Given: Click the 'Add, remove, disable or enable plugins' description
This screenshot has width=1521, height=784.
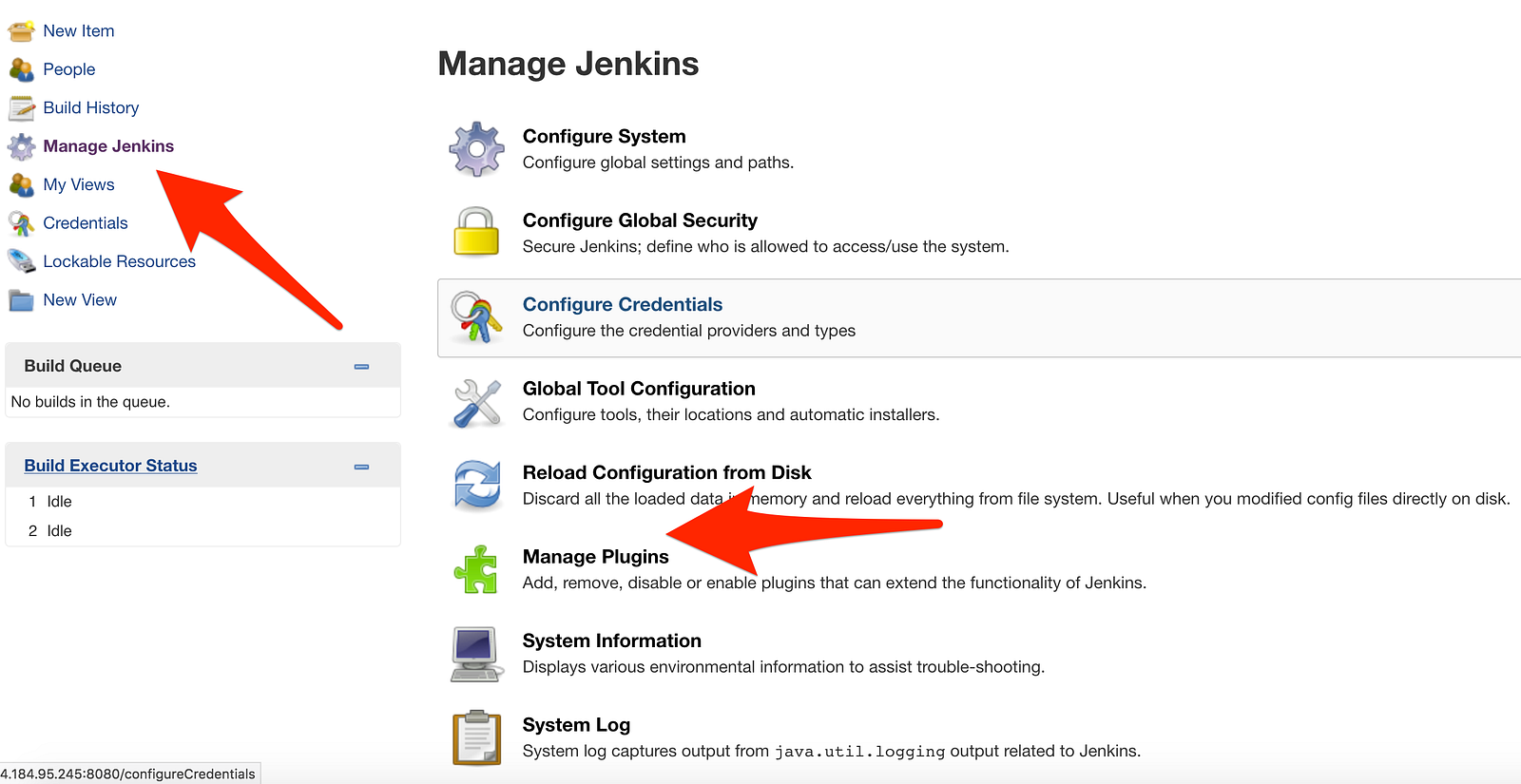Looking at the screenshot, I should 835,583.
